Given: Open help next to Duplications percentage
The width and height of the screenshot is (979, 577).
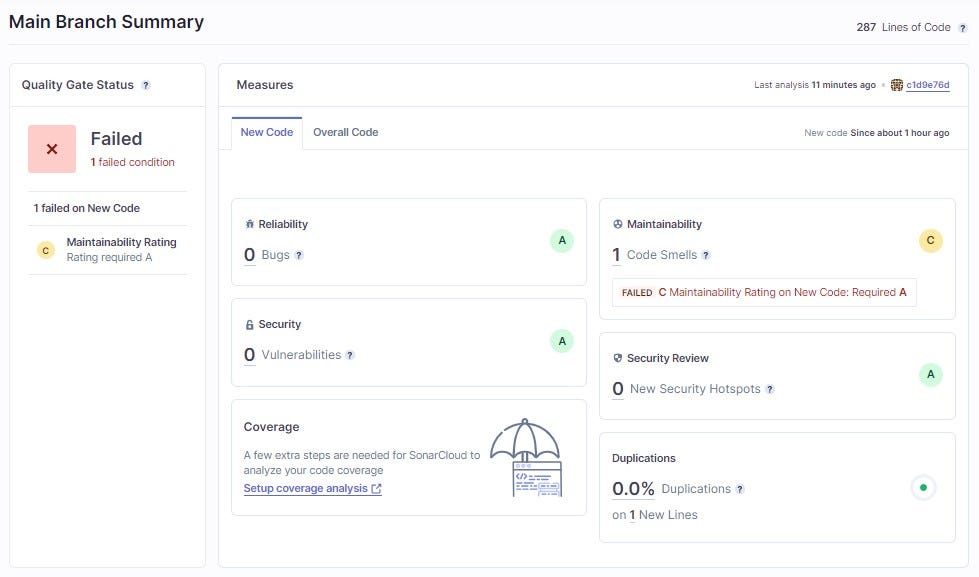Looking at the screenshot, I should [740, 490].
